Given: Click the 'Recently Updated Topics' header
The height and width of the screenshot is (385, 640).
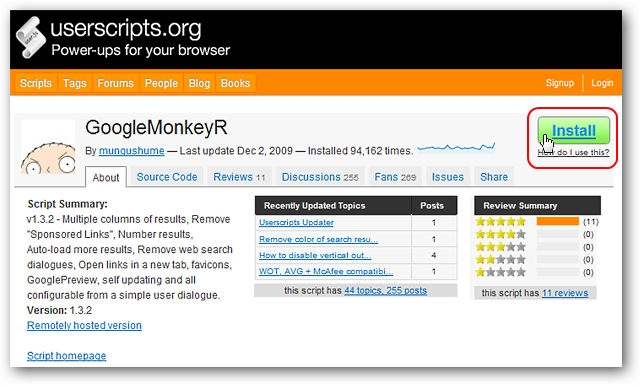Looking at the screenshot, I should pyautogui.click(x=314, y=206).
